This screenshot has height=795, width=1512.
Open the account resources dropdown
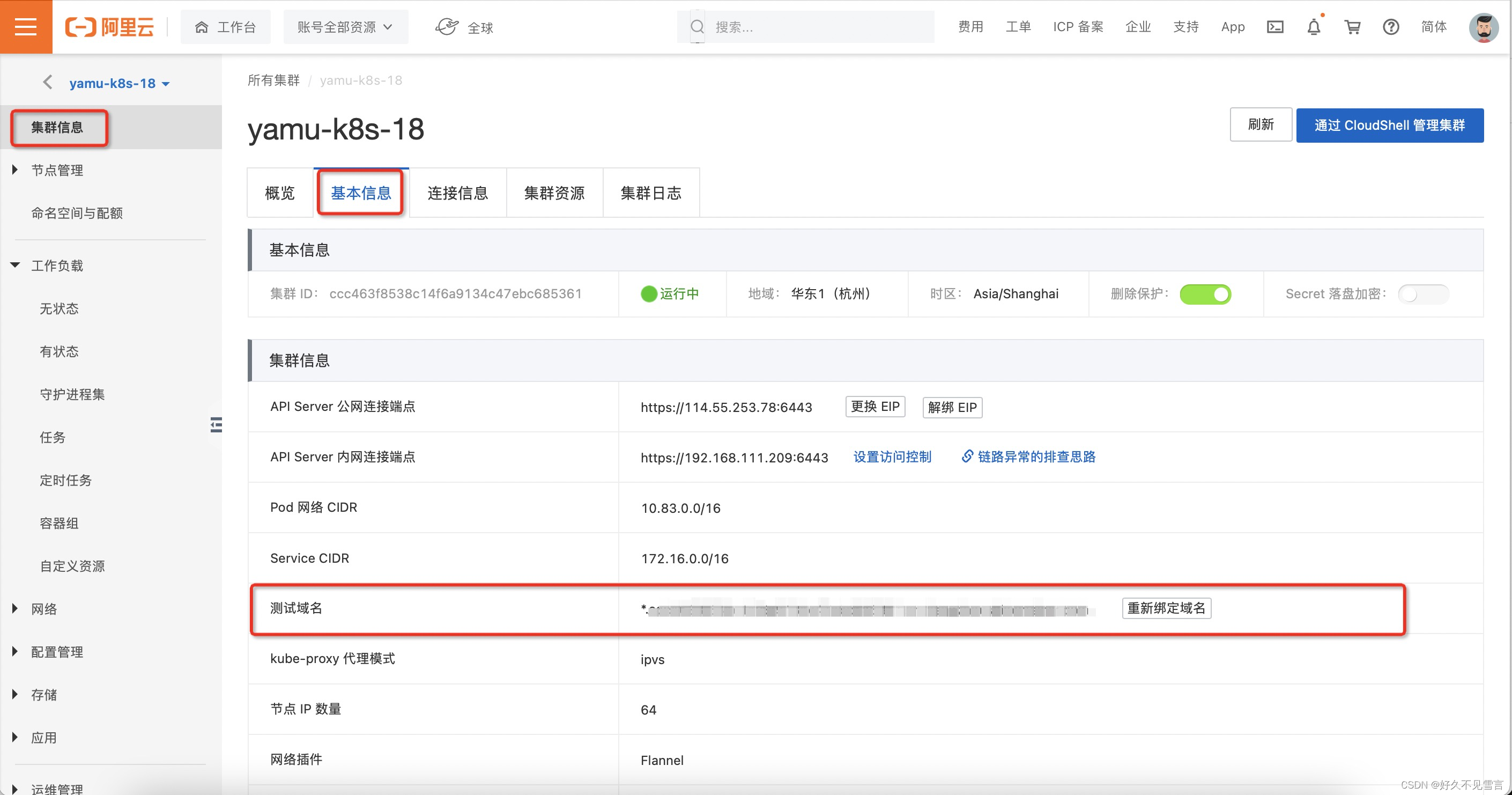tap(345, 27)
